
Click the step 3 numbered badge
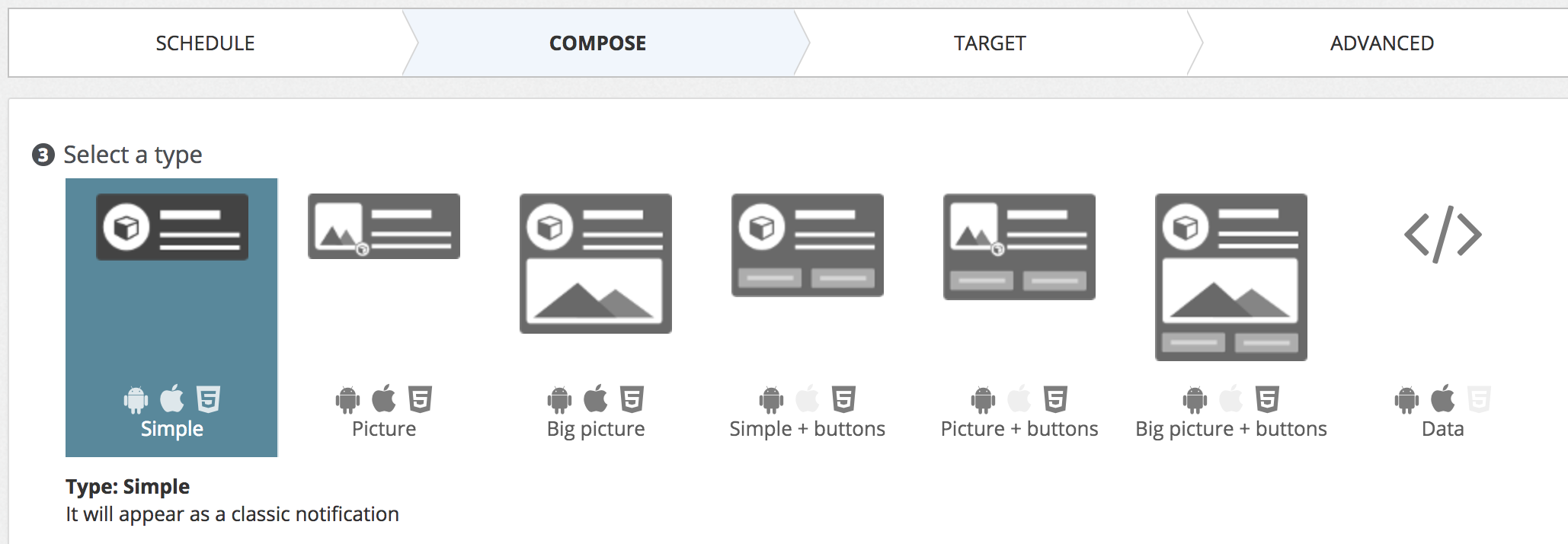tap(42, 154)
